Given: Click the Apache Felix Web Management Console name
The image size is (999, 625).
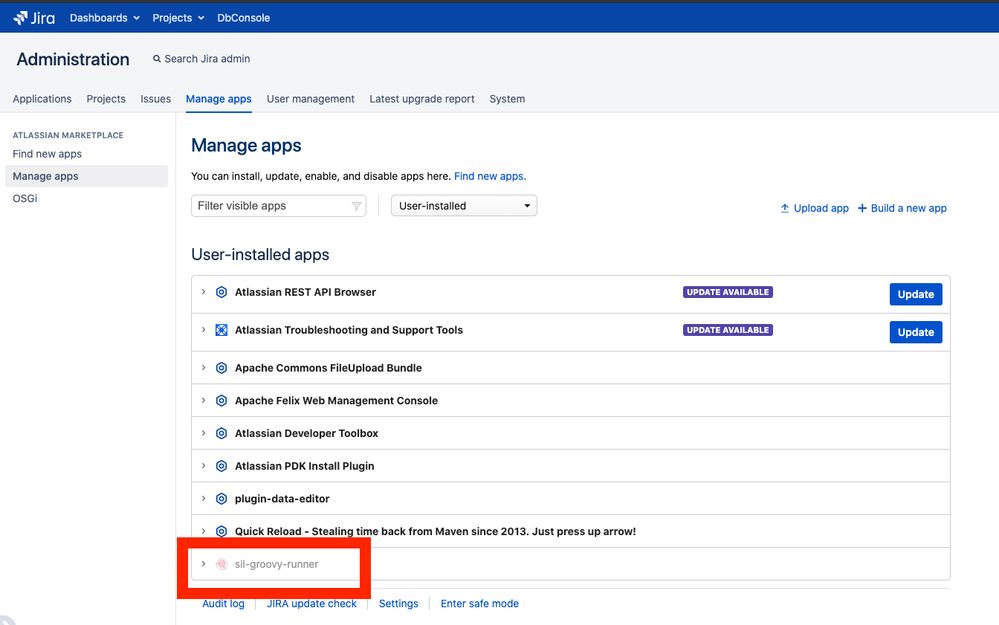Looking at the screenshot, I should point(336,401).
